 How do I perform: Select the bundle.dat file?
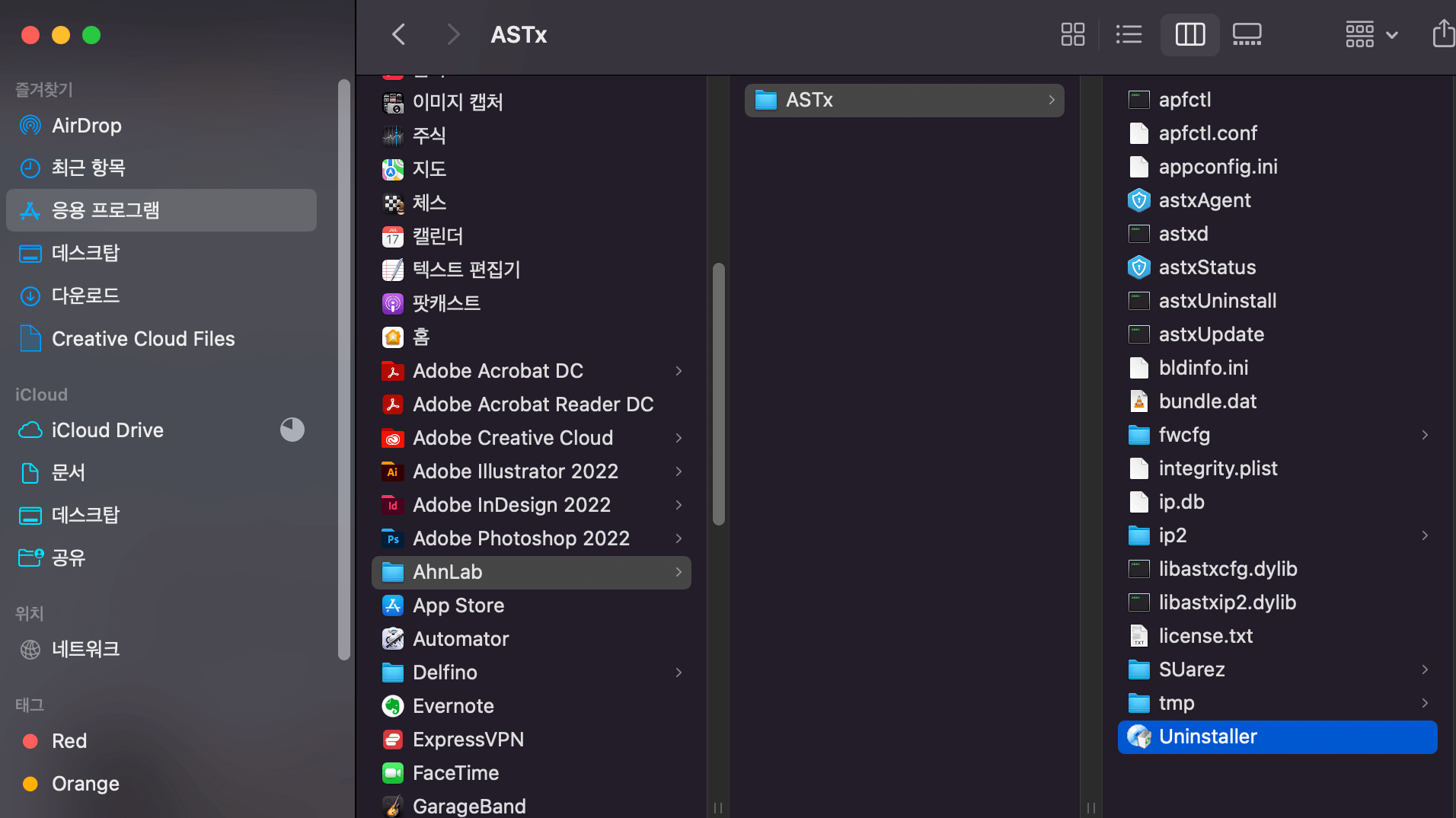(1278, 401)
